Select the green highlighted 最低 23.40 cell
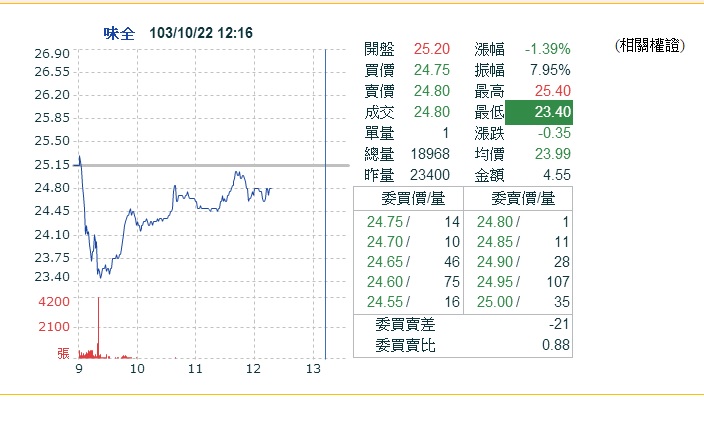This screenshot has height=437, width=704. pyautogui.click(x=539, y=112)
